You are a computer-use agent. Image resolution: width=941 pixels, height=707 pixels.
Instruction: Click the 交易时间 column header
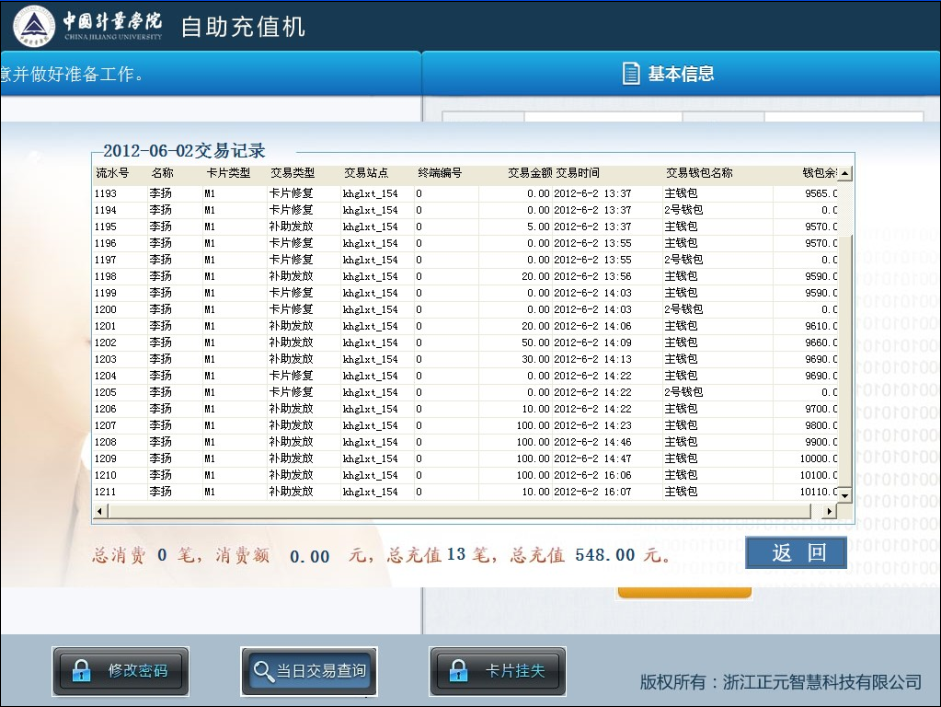point(578,173)
